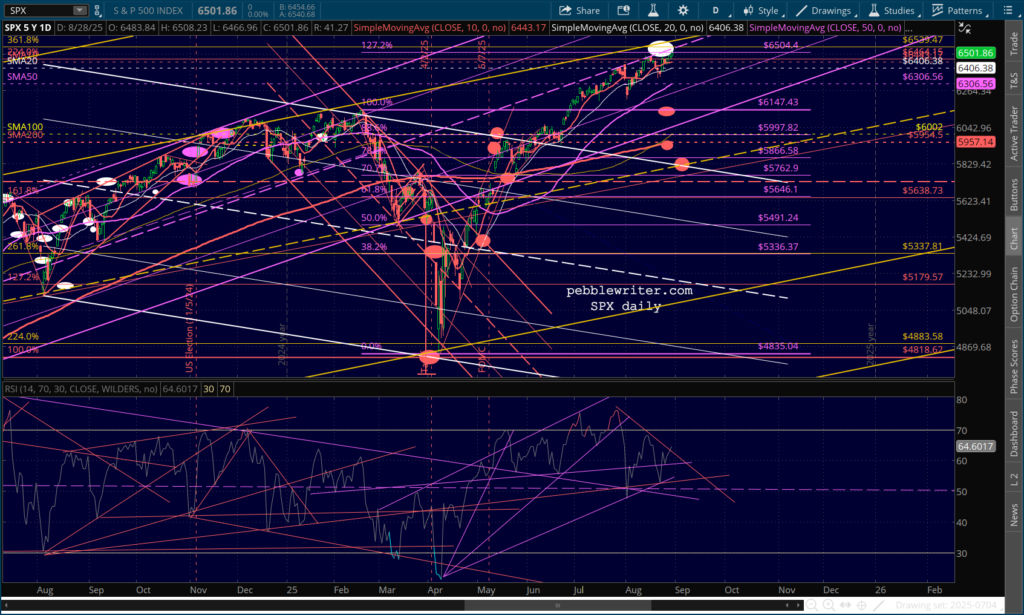Click the green 6501.86 price bubble
Image resolution: width=1024 pixels, height=615 pixels.
point(975,53)
